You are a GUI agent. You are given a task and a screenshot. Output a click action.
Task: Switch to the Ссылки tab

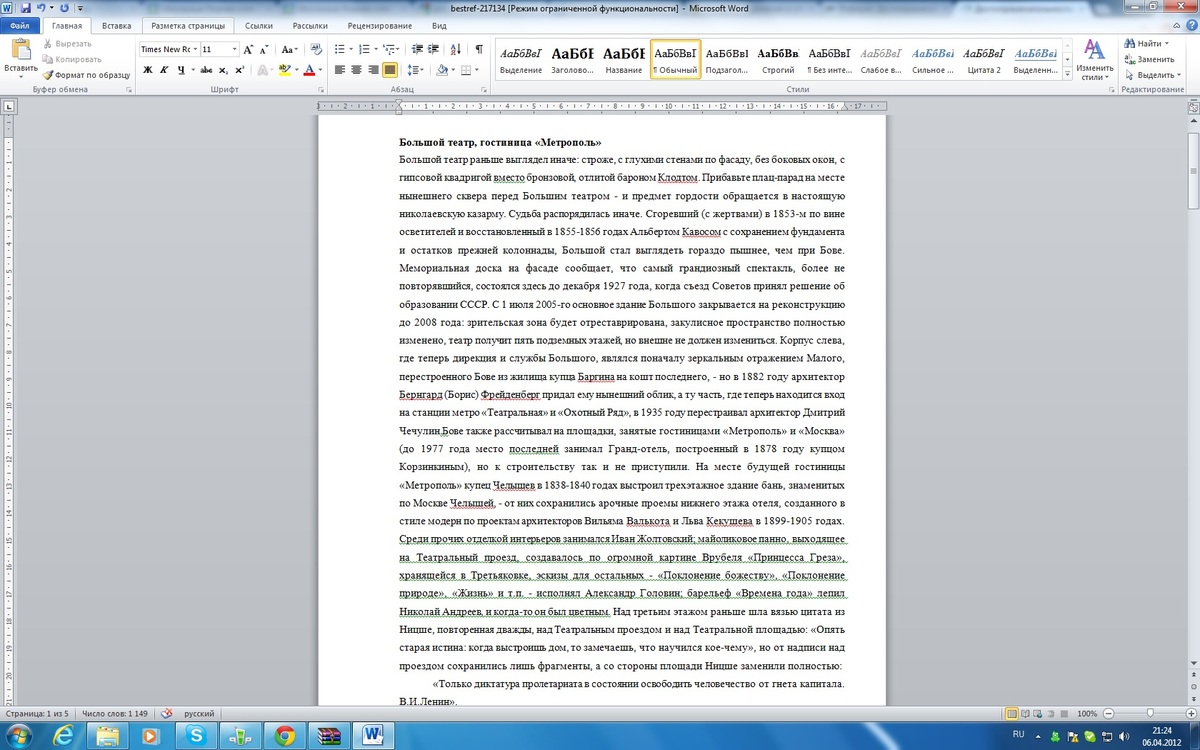click(x=259, y=26)
